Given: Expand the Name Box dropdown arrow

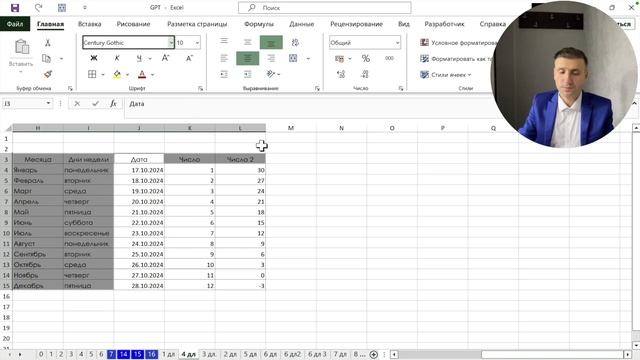Looking at the screenshot, I should click(48, 104).
